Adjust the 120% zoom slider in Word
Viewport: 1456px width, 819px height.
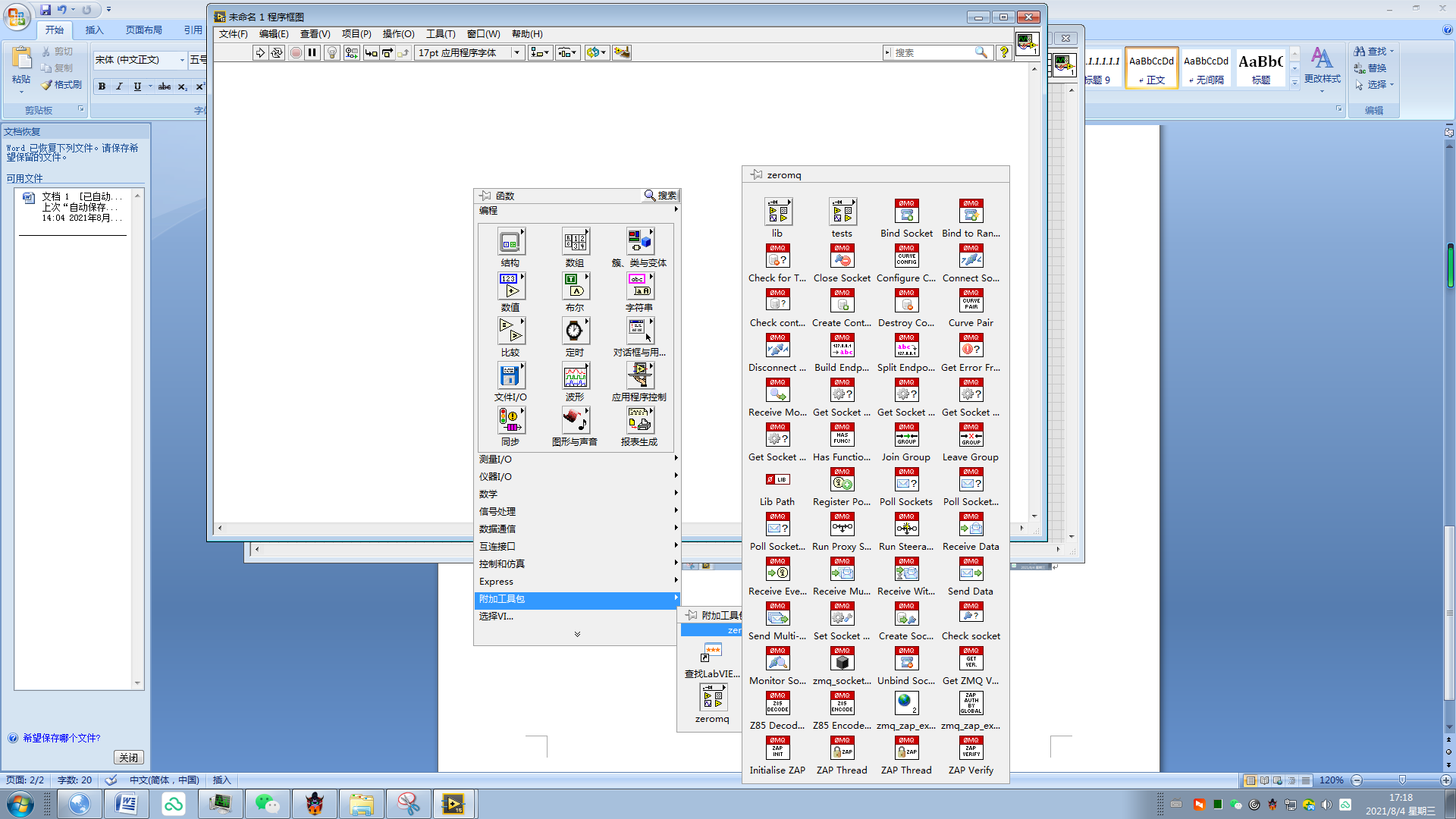[x=1402, y=780]
